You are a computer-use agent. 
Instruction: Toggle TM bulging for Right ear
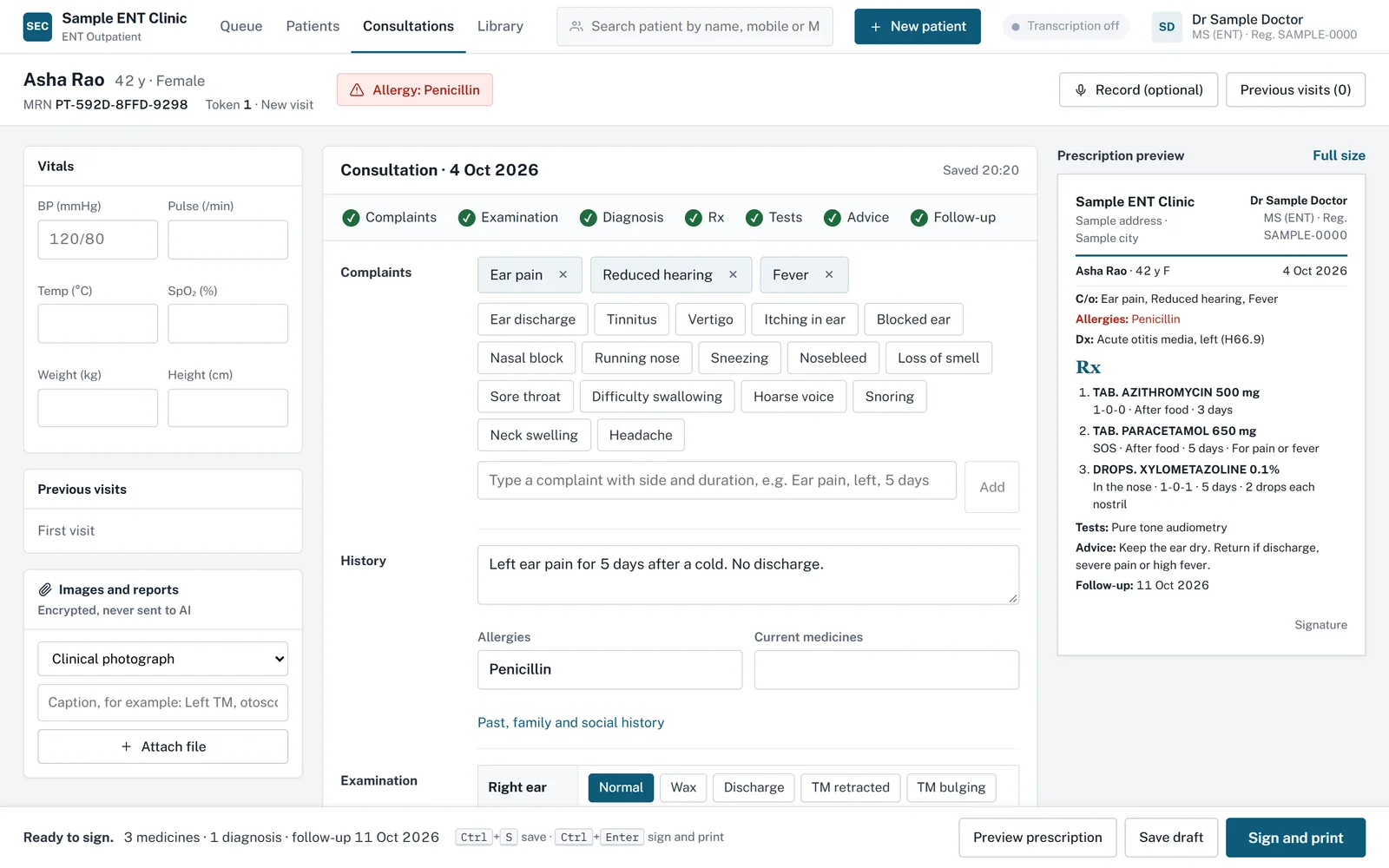pyautogui.click(x=951, y=787)
